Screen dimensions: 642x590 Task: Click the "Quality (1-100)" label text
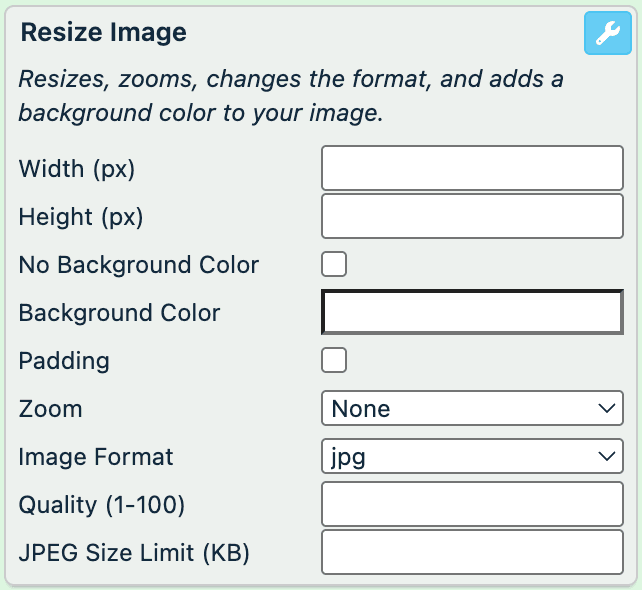(x=102, y=505)
